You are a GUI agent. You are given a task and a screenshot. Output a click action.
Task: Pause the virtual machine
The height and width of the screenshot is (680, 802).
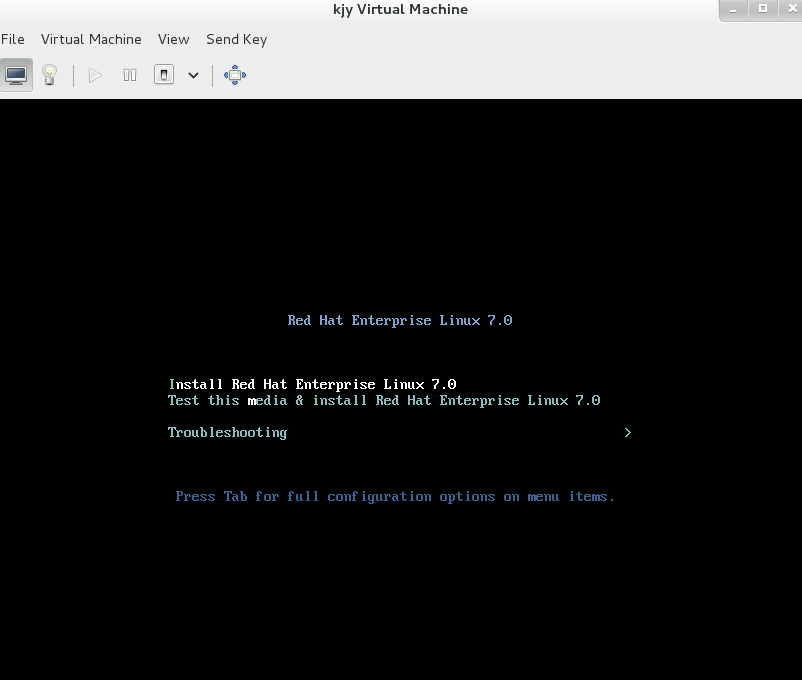point(130,76)
